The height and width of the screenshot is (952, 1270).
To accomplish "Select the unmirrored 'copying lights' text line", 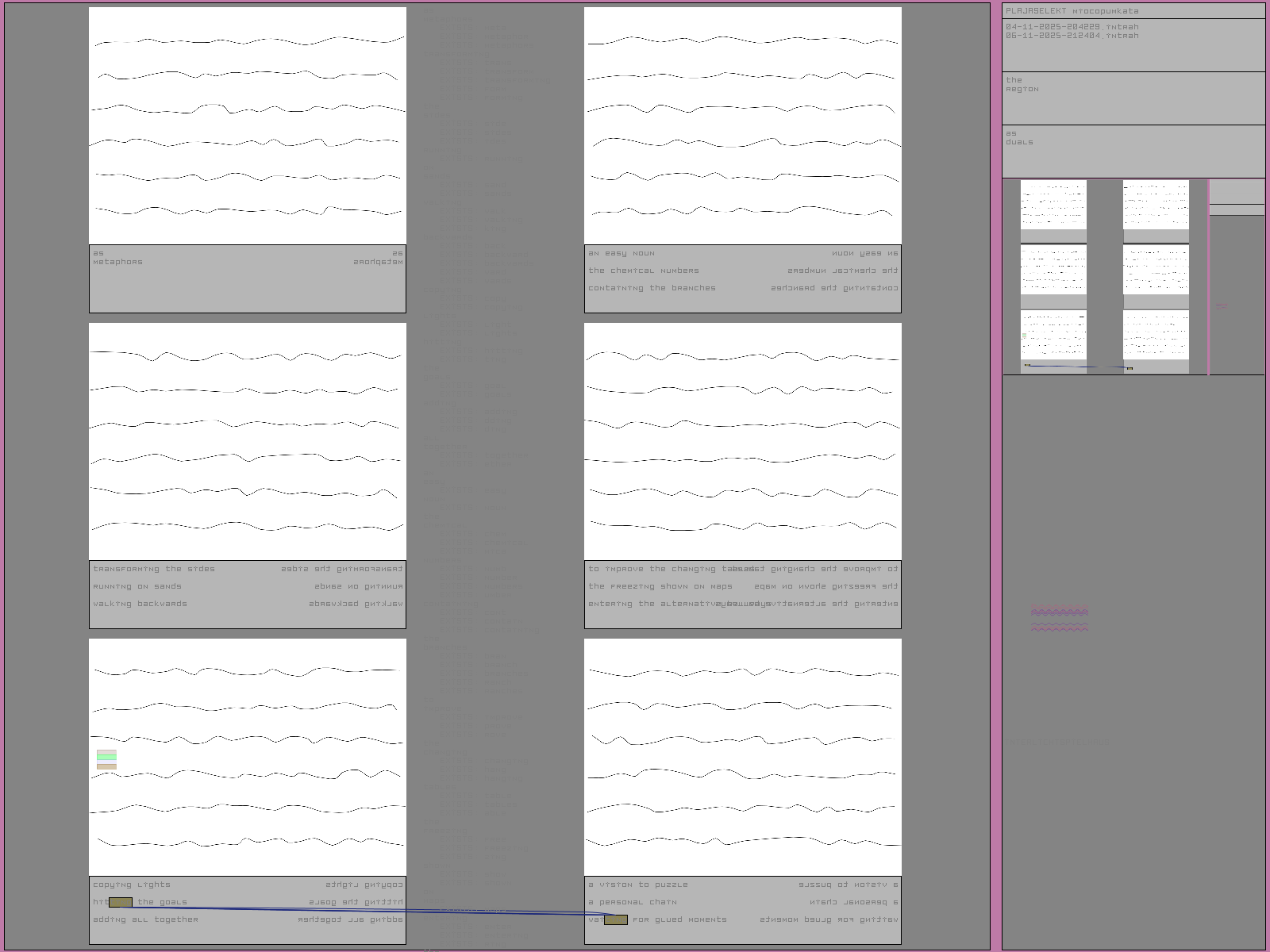I will 132,885.
